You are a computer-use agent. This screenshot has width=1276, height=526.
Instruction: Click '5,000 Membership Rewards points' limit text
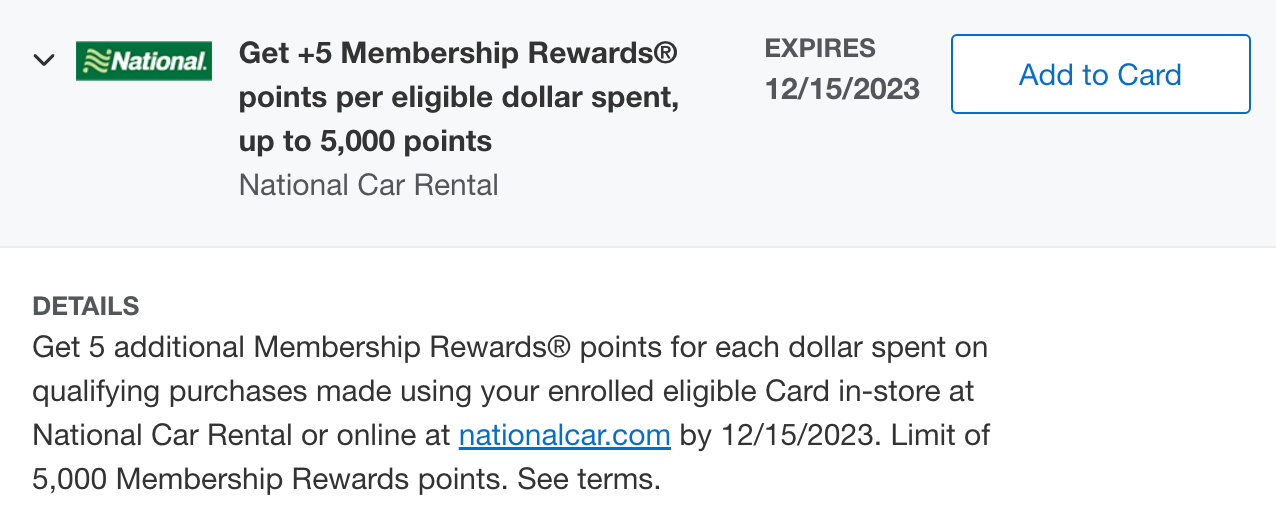tap(265, 479)
